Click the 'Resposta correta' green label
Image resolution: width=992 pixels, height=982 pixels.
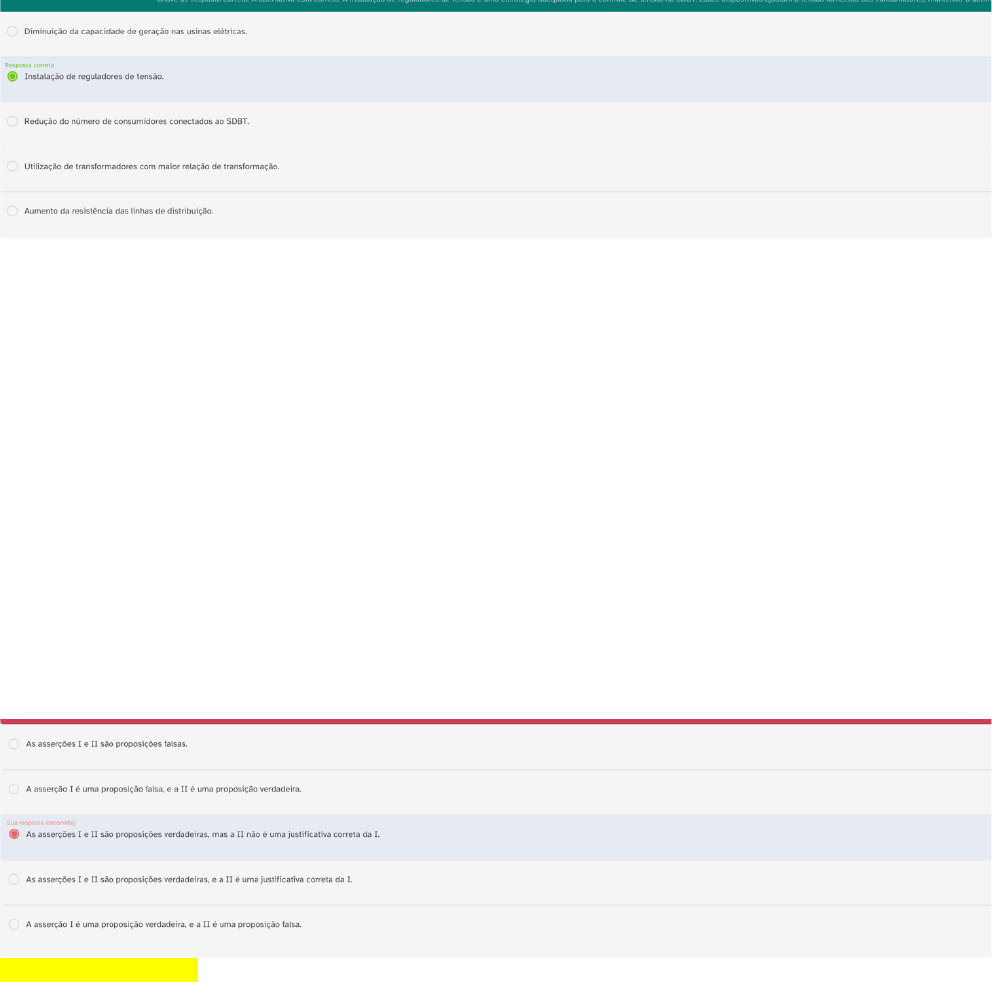pos(30,65)
